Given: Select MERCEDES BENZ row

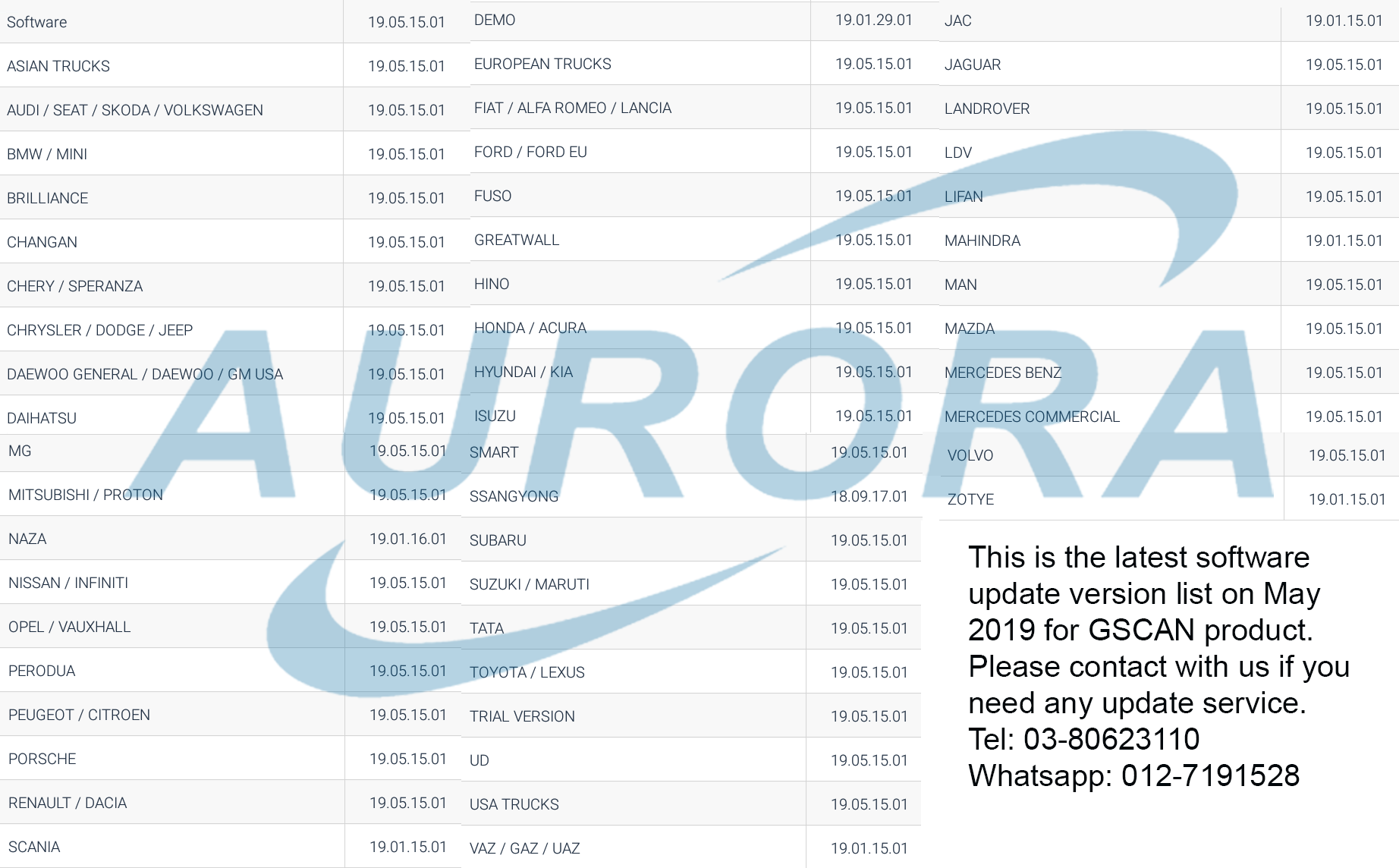Looking at the screenshot, I should pos(1003,373).
